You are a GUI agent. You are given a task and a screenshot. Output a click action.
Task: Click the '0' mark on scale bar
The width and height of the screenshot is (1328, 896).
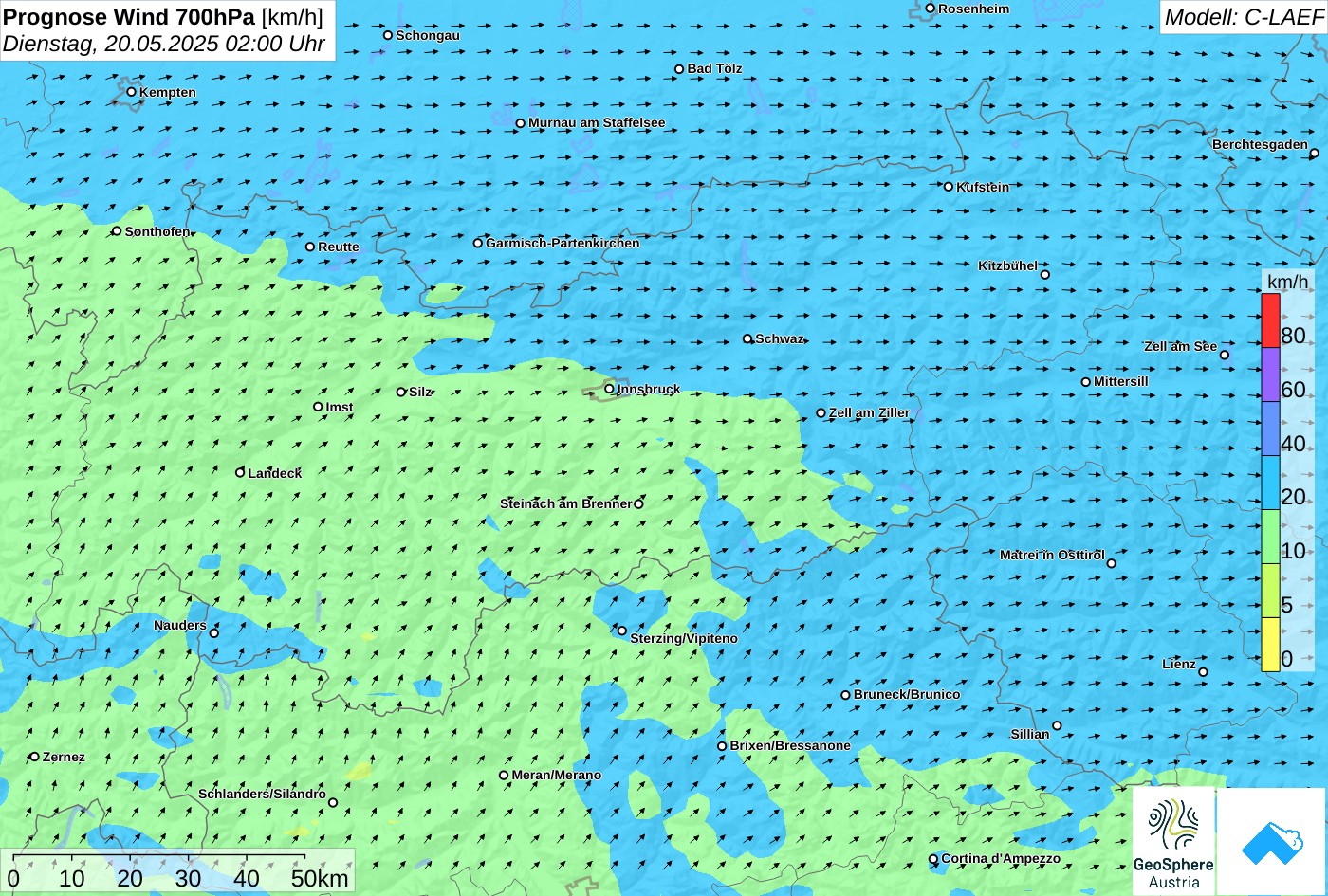tap(13, 878)
